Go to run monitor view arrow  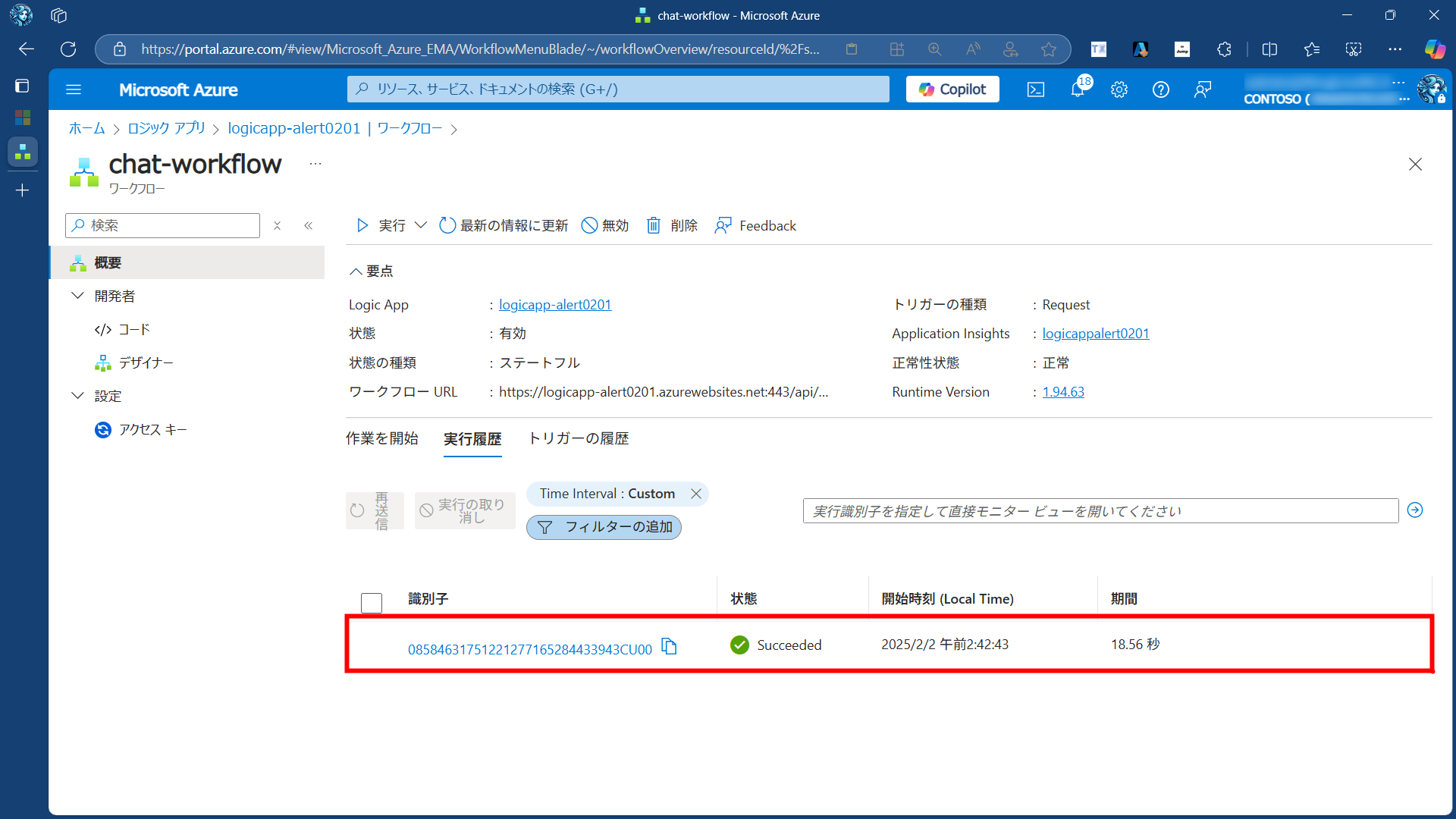tap(1414, 510)
